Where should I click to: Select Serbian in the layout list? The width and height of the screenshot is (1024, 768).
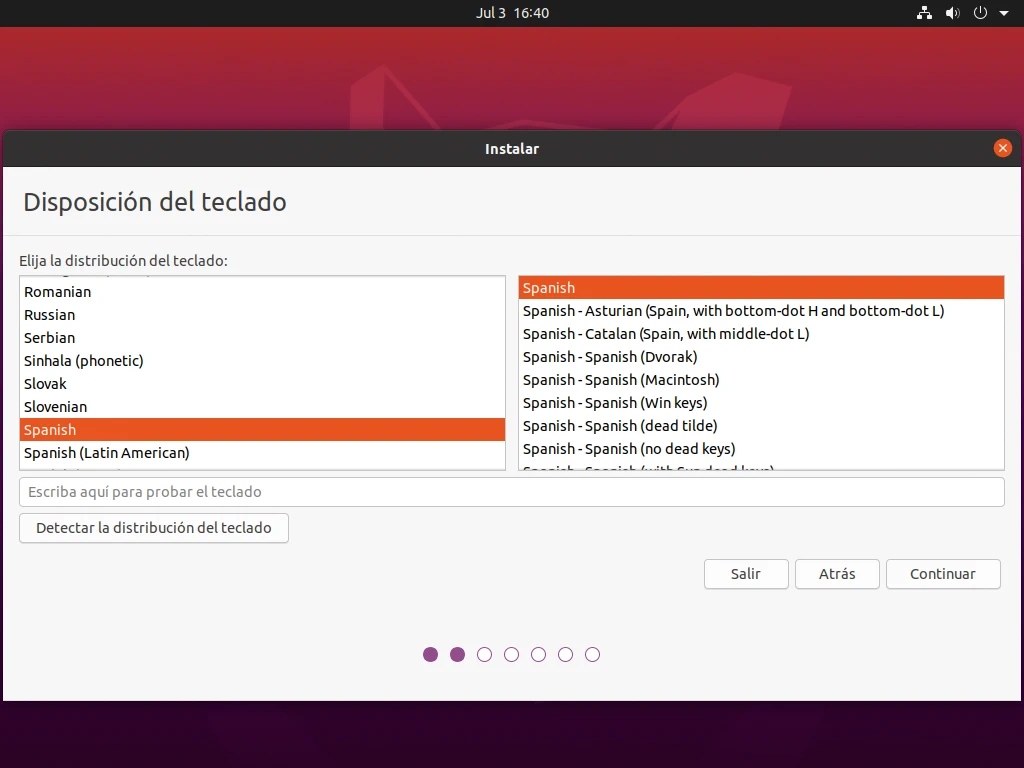(50, 338)
